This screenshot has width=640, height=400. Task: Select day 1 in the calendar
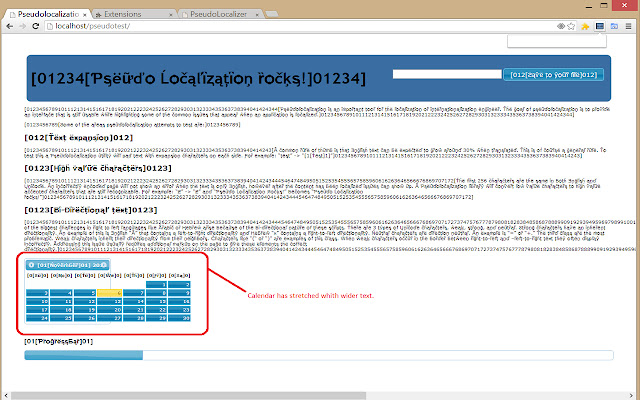coord(156,284)
